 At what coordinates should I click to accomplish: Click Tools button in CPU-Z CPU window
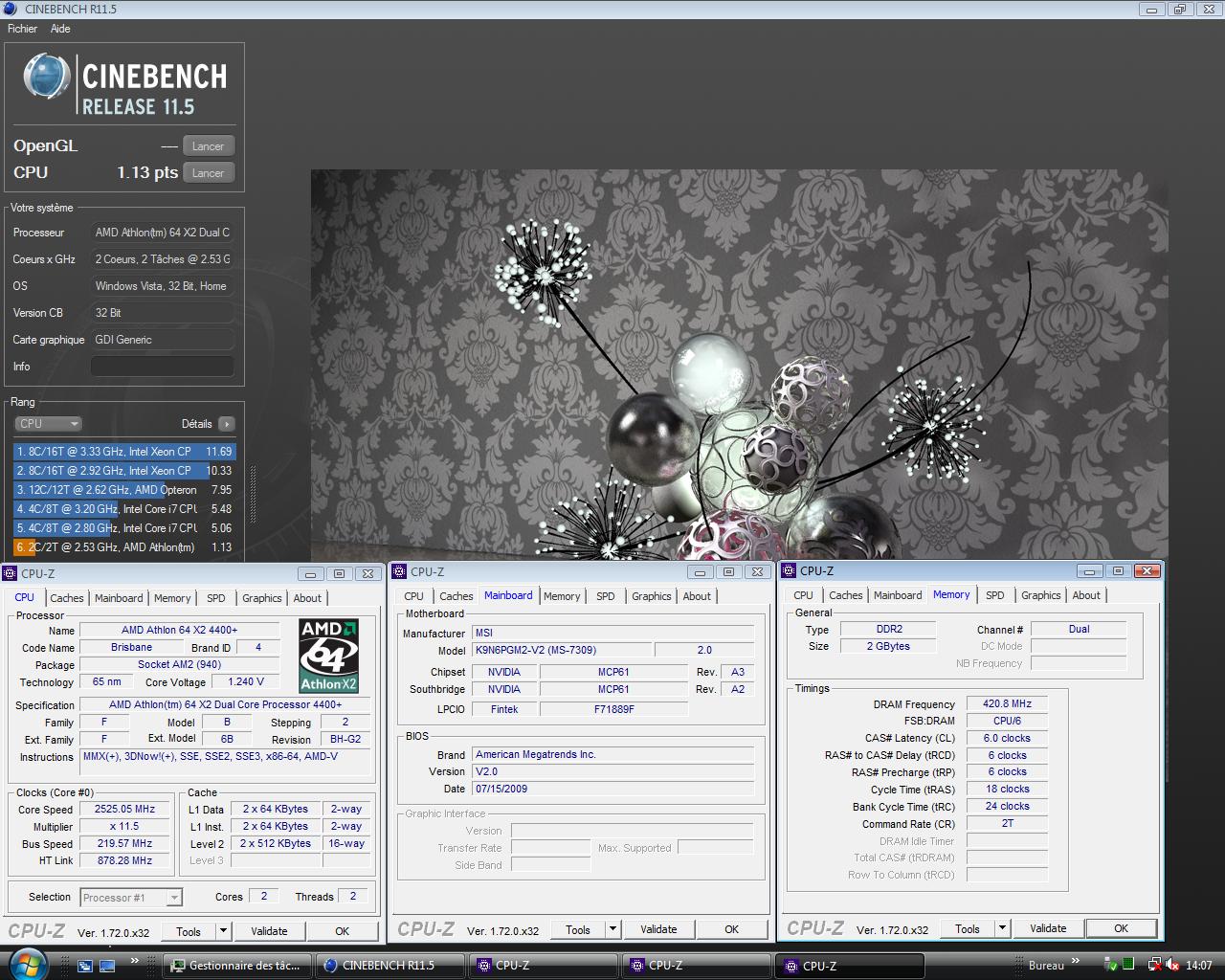point(189,931)
